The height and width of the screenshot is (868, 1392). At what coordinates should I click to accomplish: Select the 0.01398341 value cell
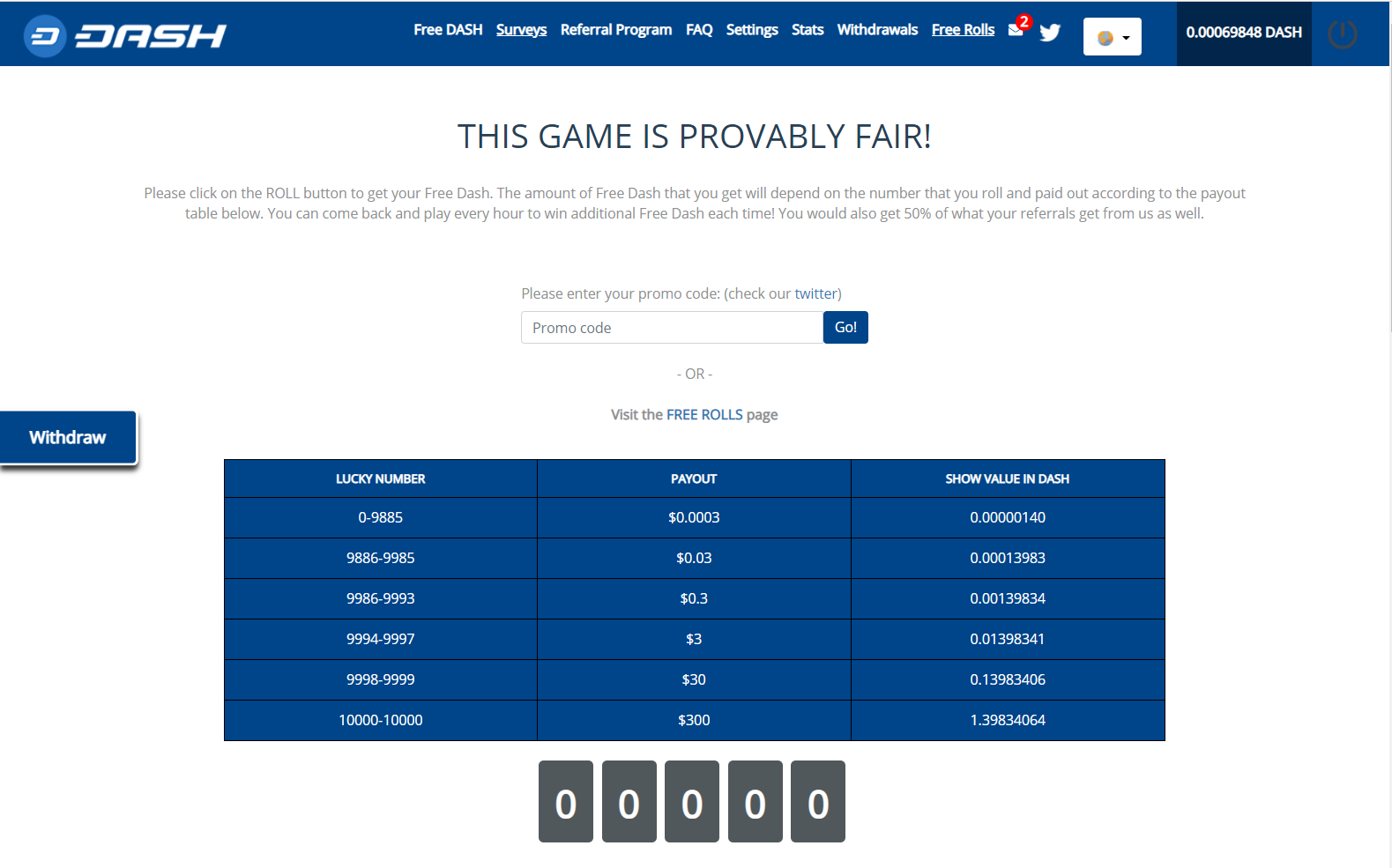[1008, 639]
